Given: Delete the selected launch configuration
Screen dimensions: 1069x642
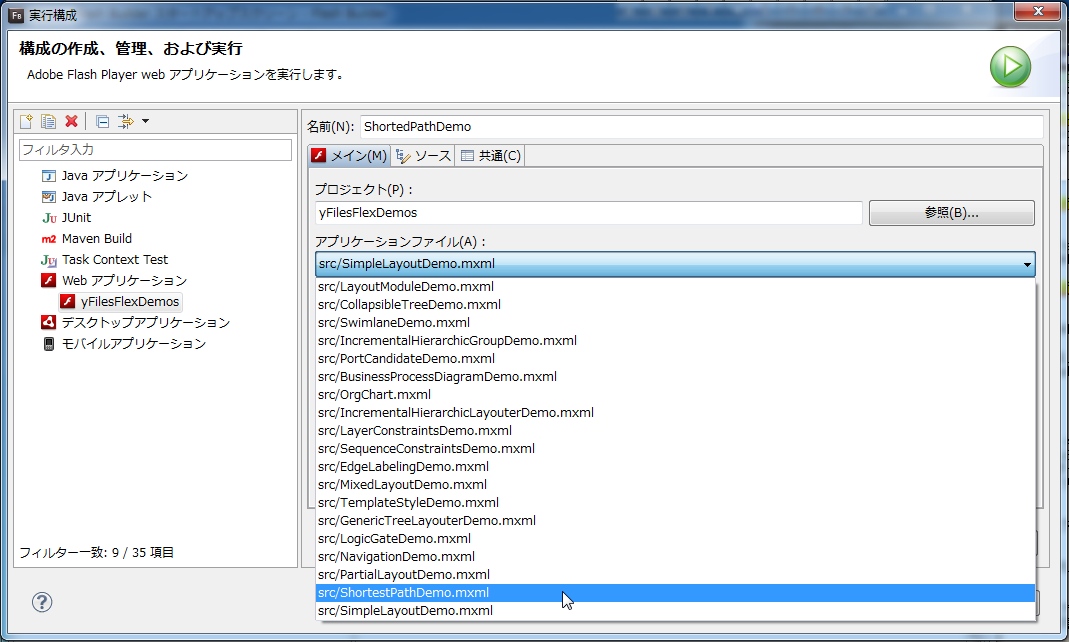Looking at the screenshot, I should pos(71,121).
